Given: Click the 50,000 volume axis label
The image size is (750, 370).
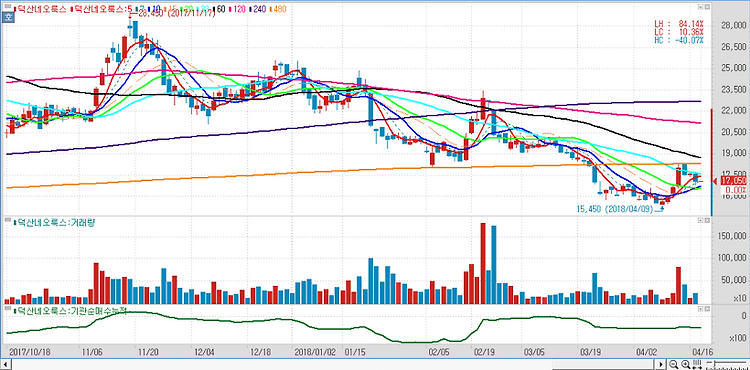Looking at the screenshot, I should pyautogui.click(x=735, y=280).
